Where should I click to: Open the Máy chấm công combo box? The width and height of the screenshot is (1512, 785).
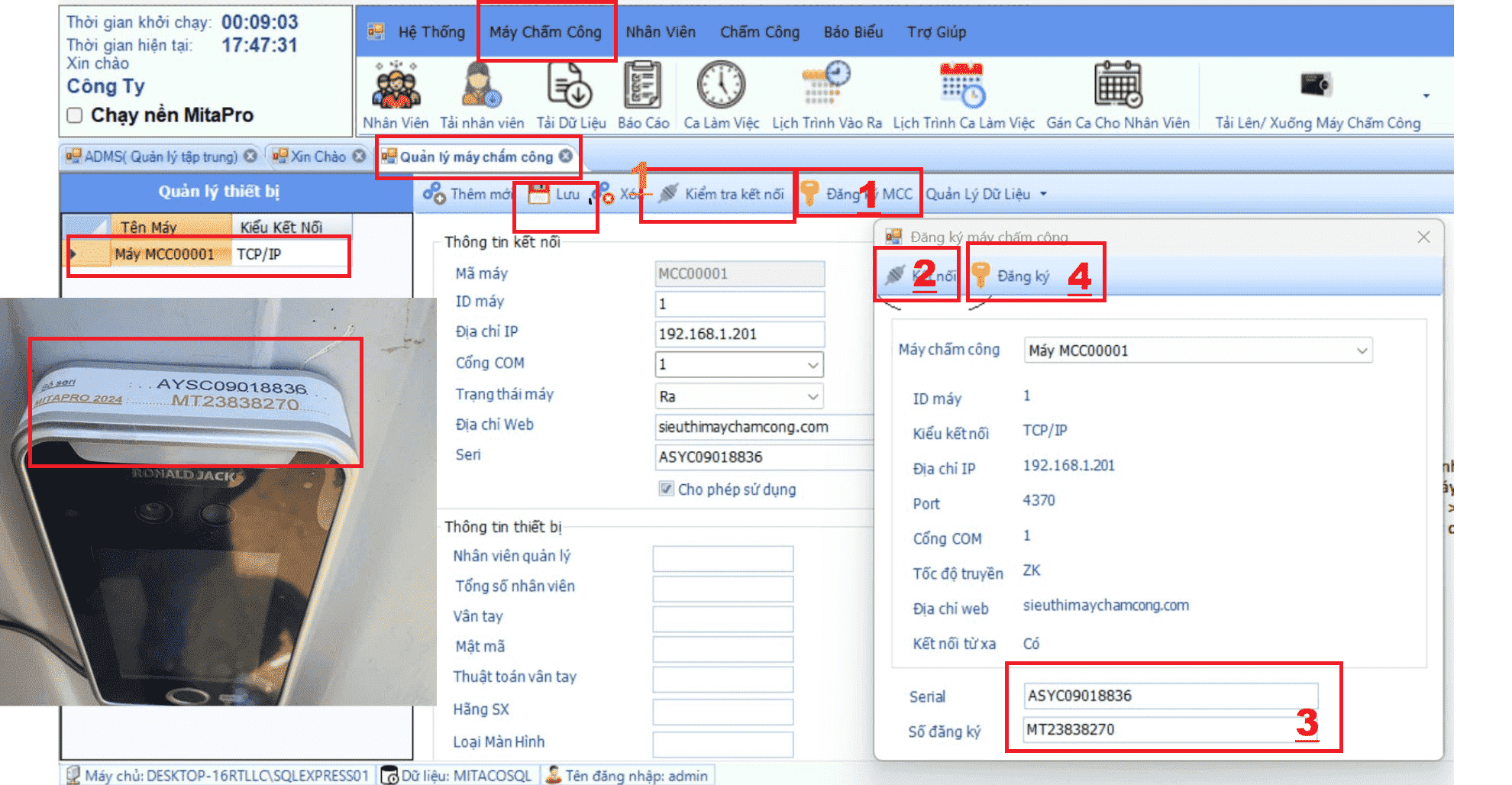point(1362,351)
